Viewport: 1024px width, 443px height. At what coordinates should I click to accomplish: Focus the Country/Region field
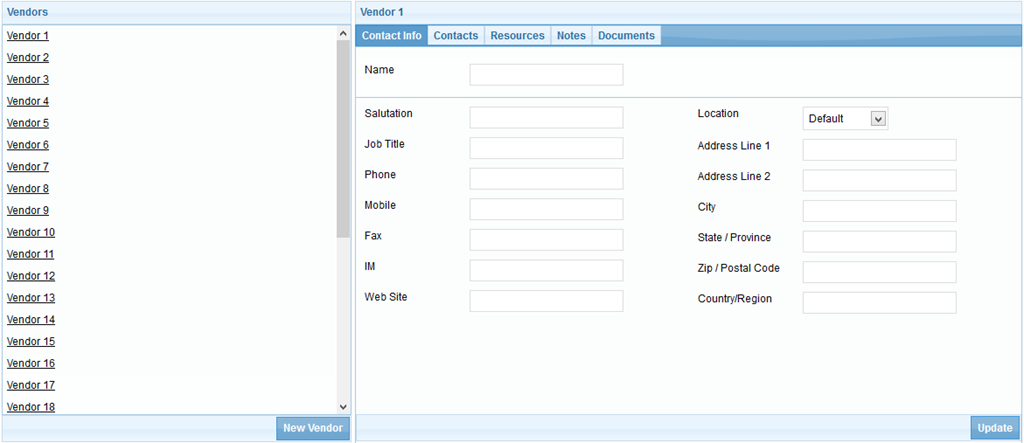[x=879, y=303]
